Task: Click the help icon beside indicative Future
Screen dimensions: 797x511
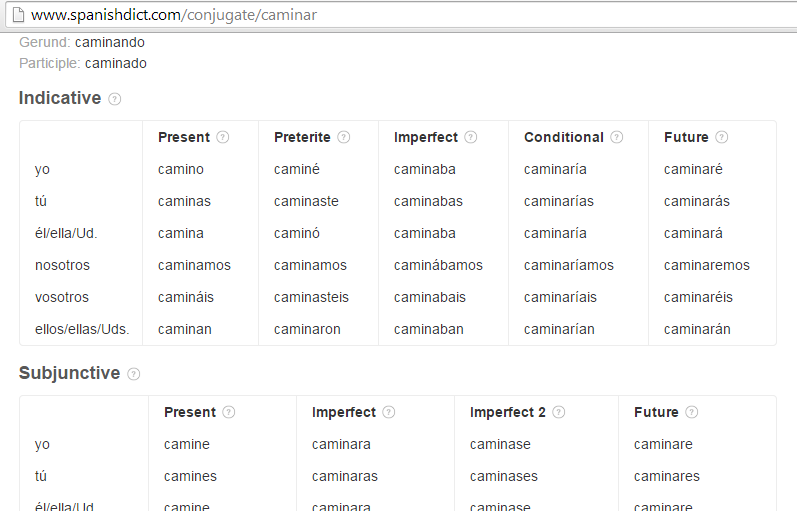Action: point(722,138)
